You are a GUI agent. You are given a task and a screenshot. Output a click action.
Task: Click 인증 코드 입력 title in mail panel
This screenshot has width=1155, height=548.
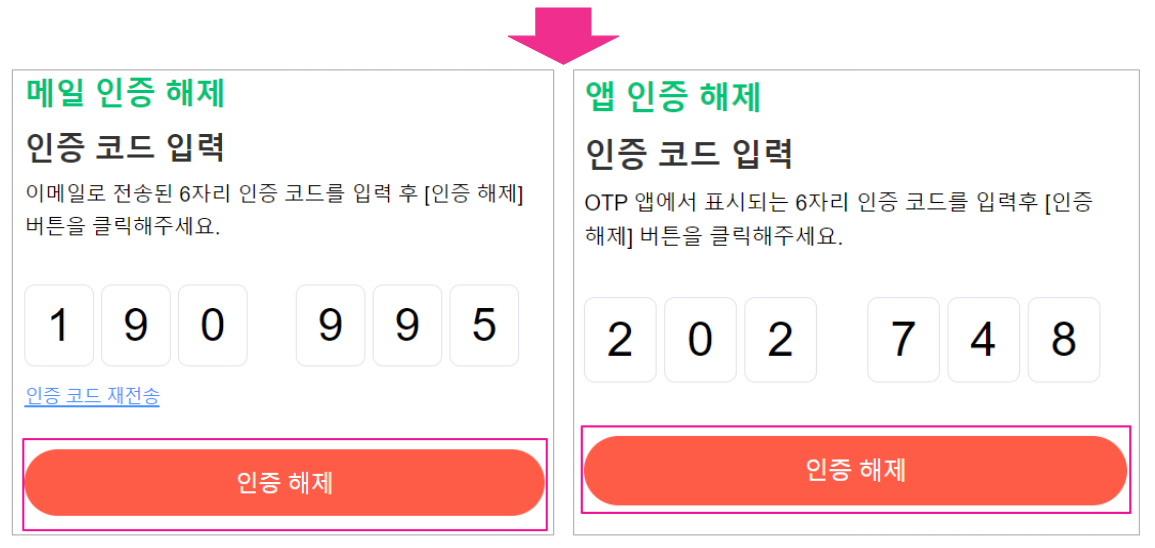coord(125,148)
